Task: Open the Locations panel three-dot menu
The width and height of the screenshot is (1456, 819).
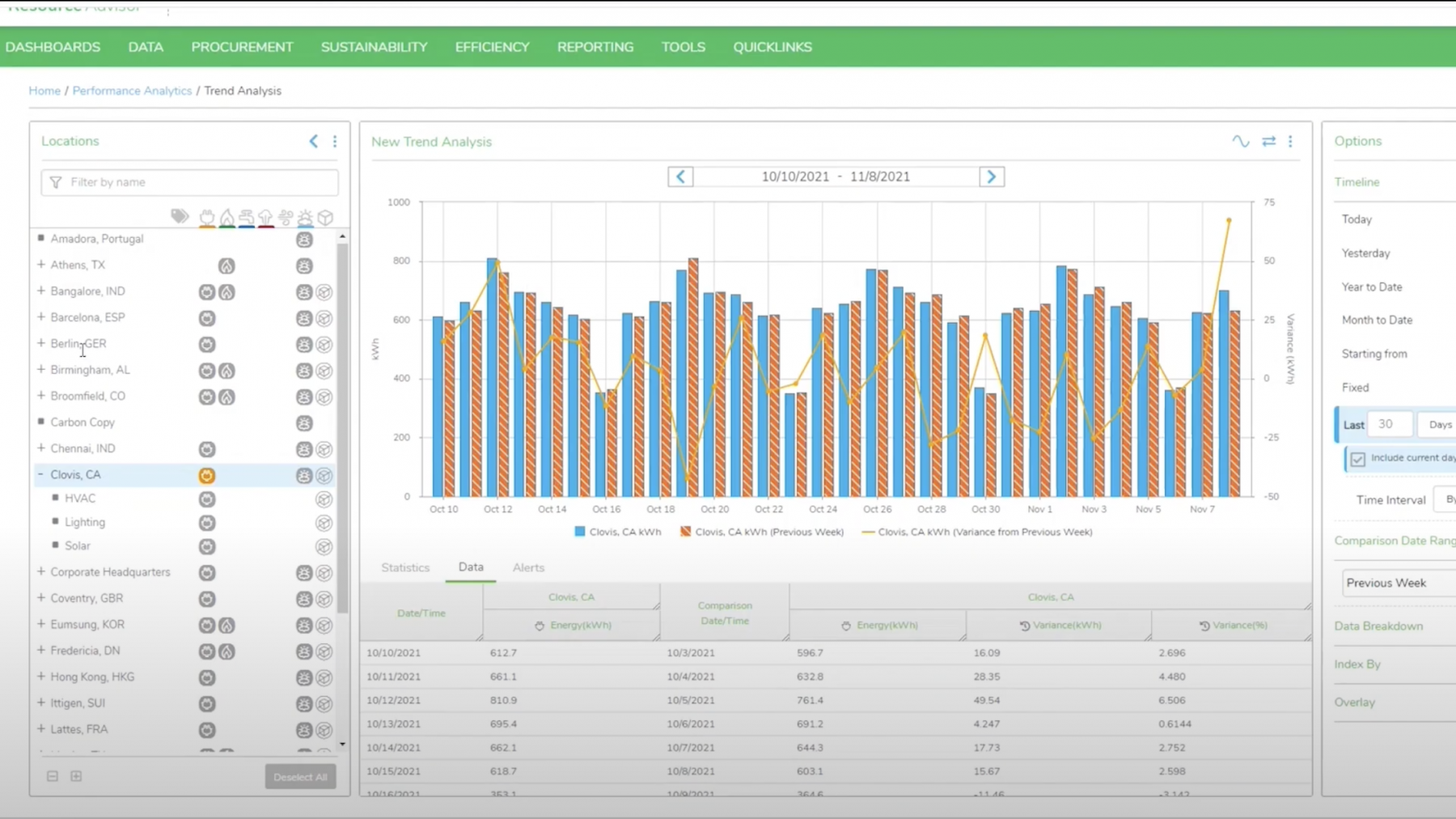Action: coord(335,142)
